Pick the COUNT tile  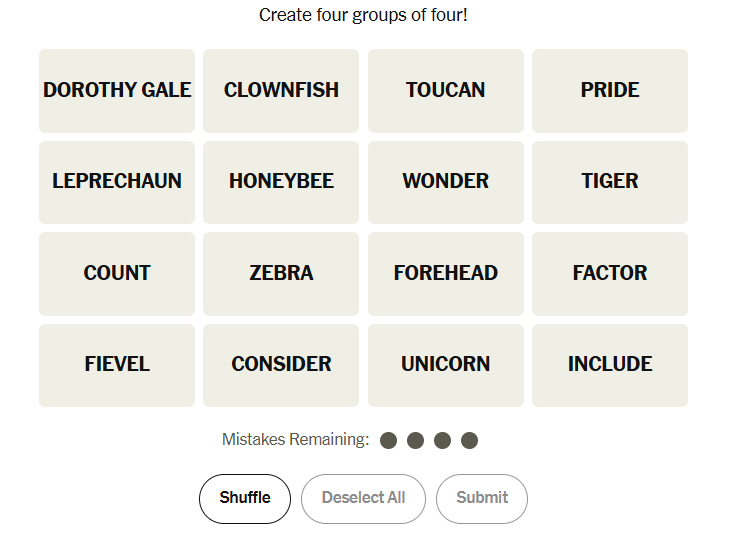click(x=117, y=273)
